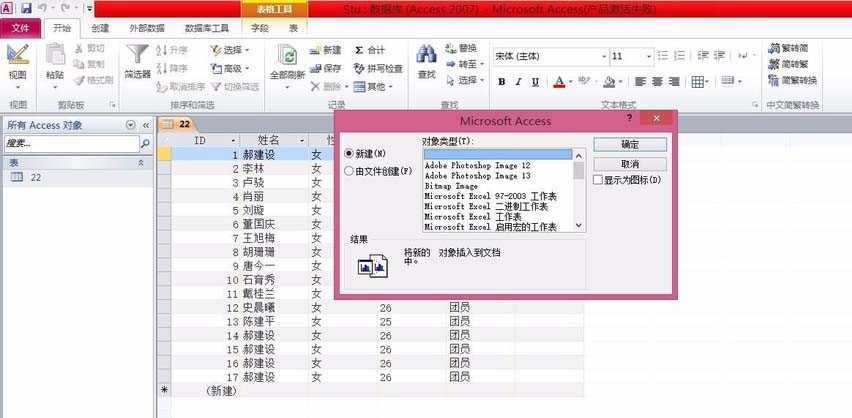
Task: Select the 由文件创建(F) radio button
Action: [x=349, y=171]
